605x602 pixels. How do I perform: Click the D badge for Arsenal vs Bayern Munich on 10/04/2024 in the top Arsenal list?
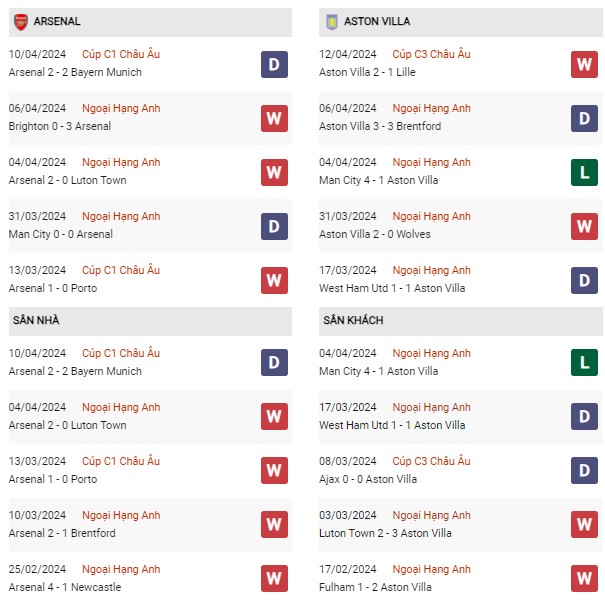pos(274,64)
